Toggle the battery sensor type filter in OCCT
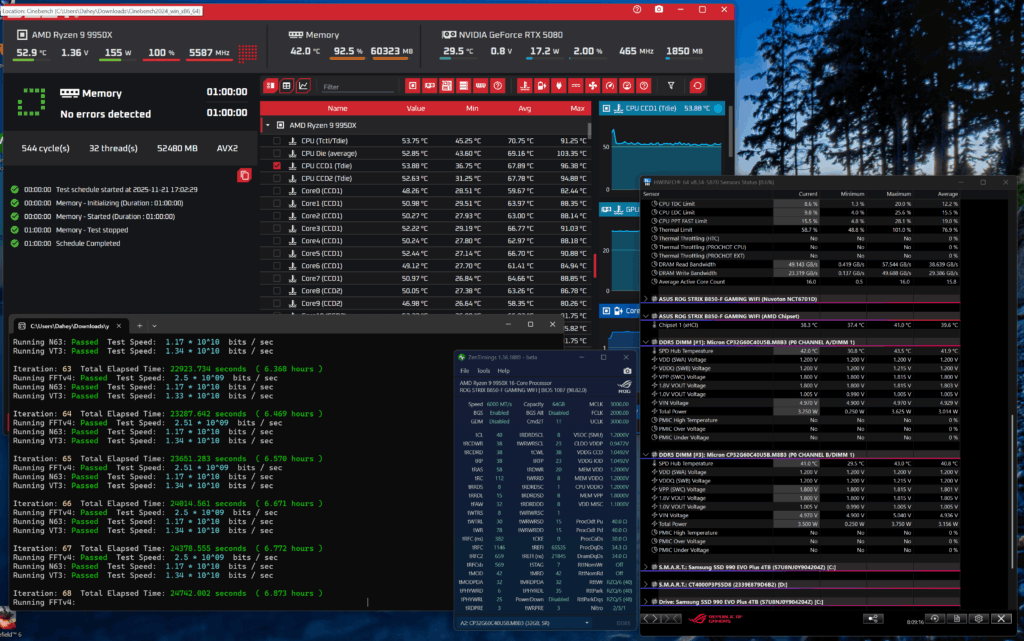 (541, 86)
